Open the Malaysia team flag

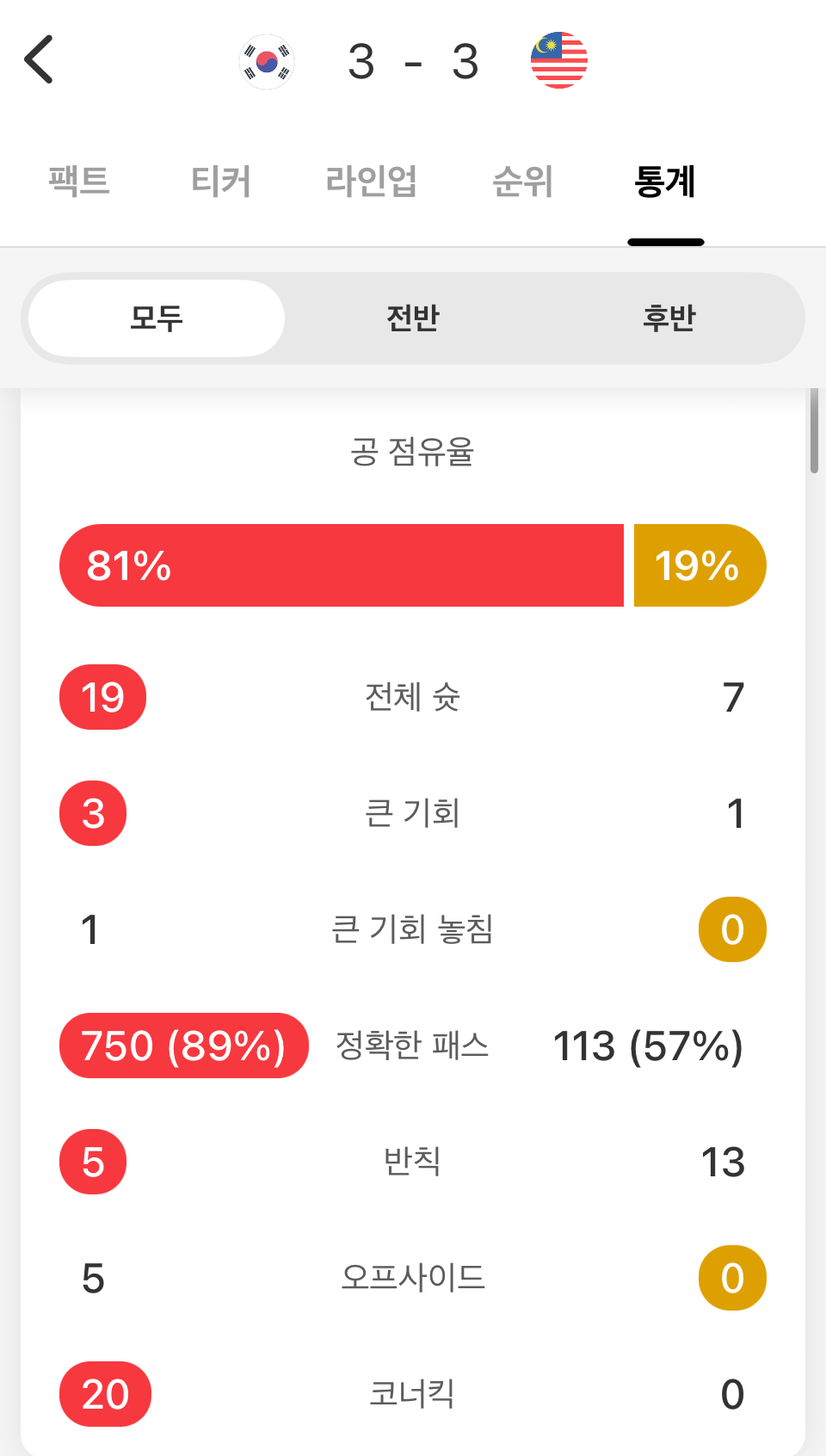pos(559,61)
